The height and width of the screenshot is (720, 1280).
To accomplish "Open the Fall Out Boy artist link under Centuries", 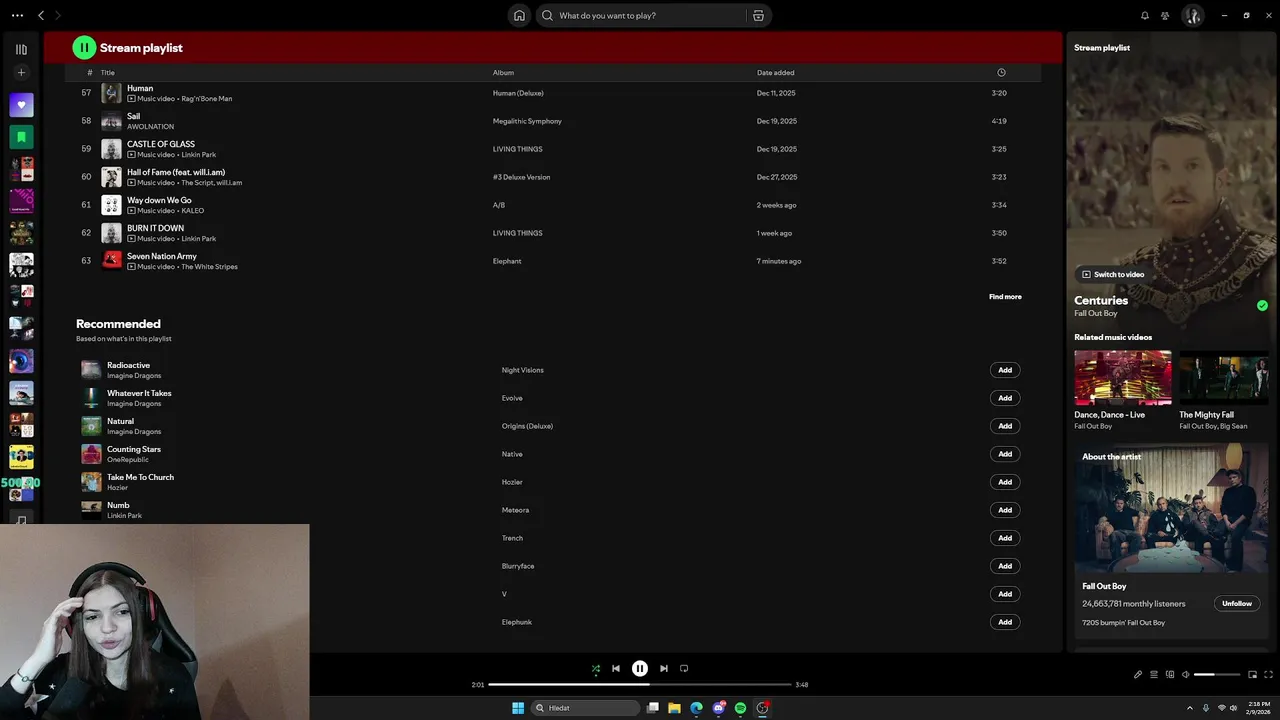I will [x=1096, y=314].
